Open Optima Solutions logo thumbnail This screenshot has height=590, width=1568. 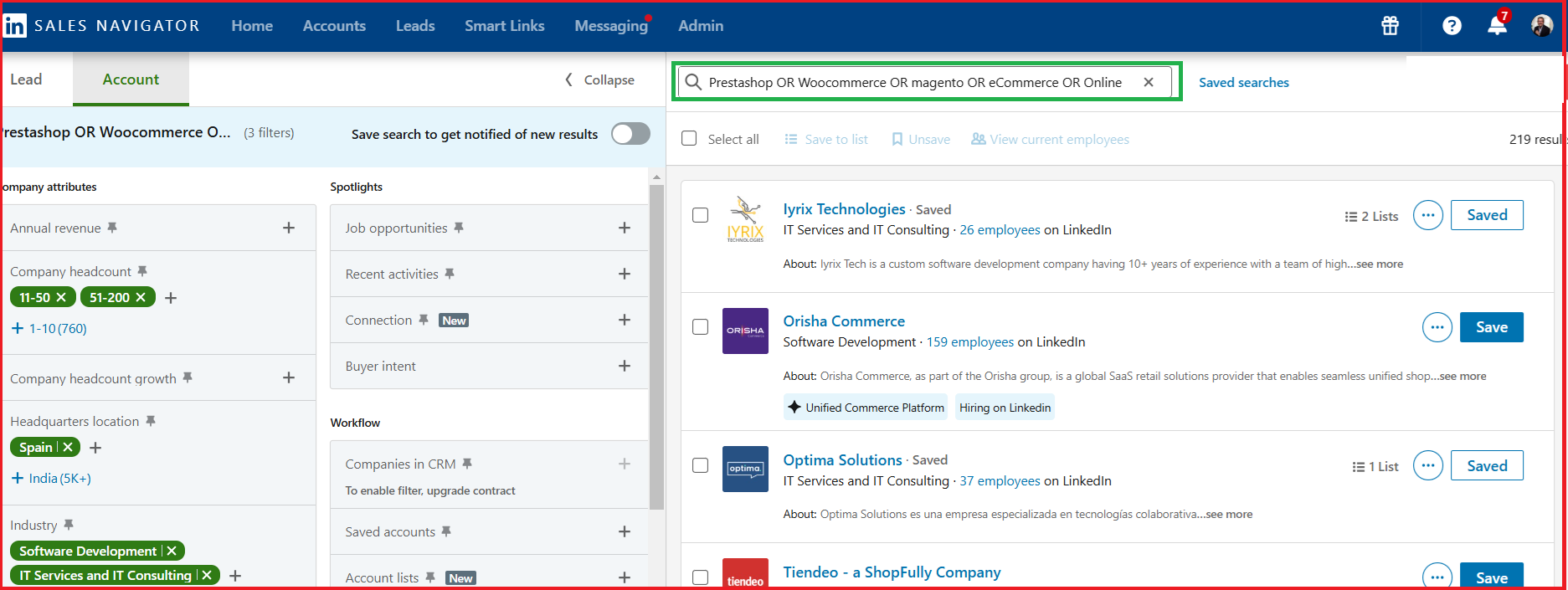(x=745, y=469)
